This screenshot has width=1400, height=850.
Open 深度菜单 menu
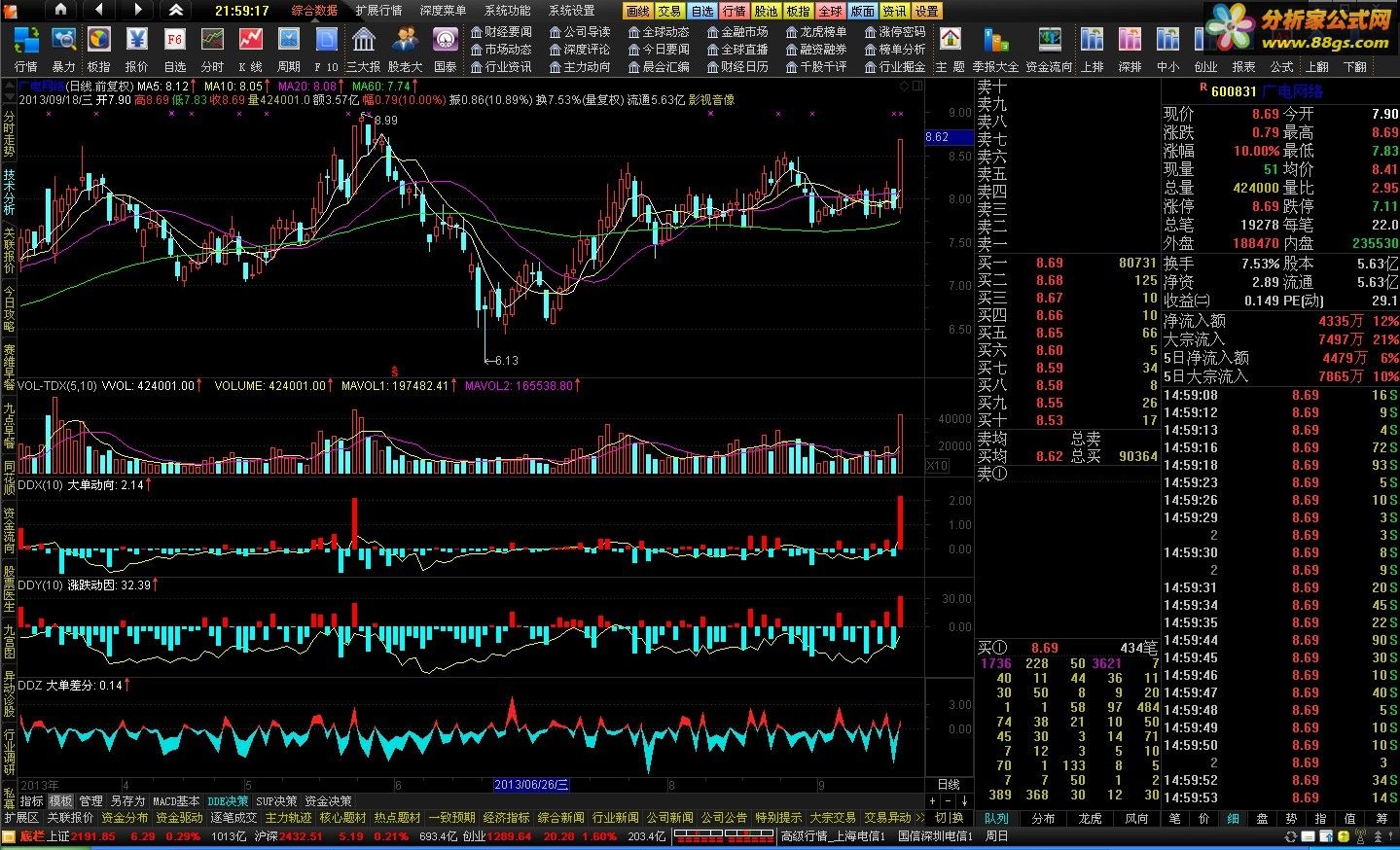[x=443, y=11]
